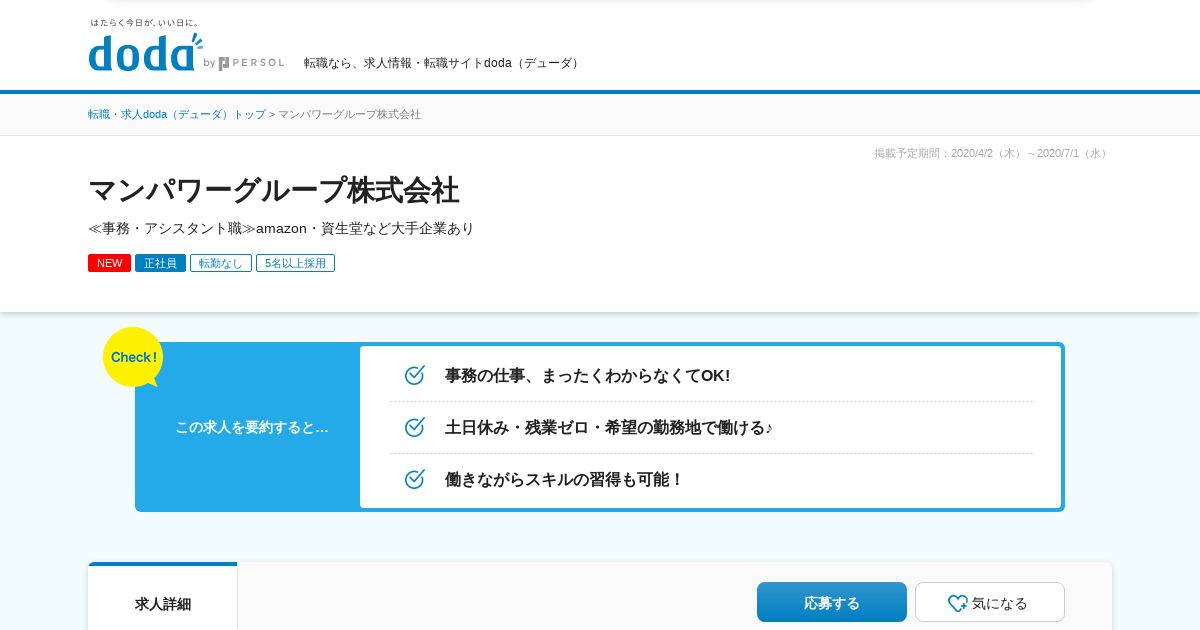Click the company title マンパワーグループ株式会社
The height and width of the screenshot is (630, 1200).
coord(273,190)
